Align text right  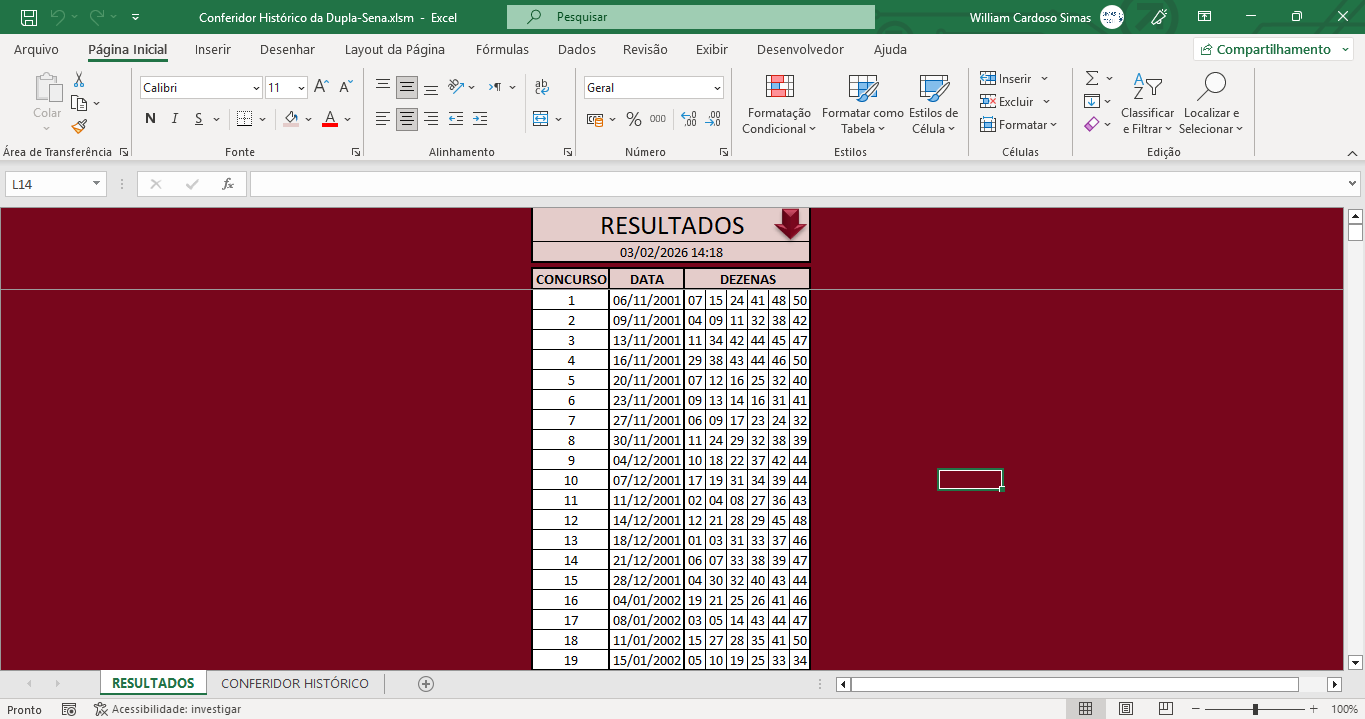[x=431, y=119]
